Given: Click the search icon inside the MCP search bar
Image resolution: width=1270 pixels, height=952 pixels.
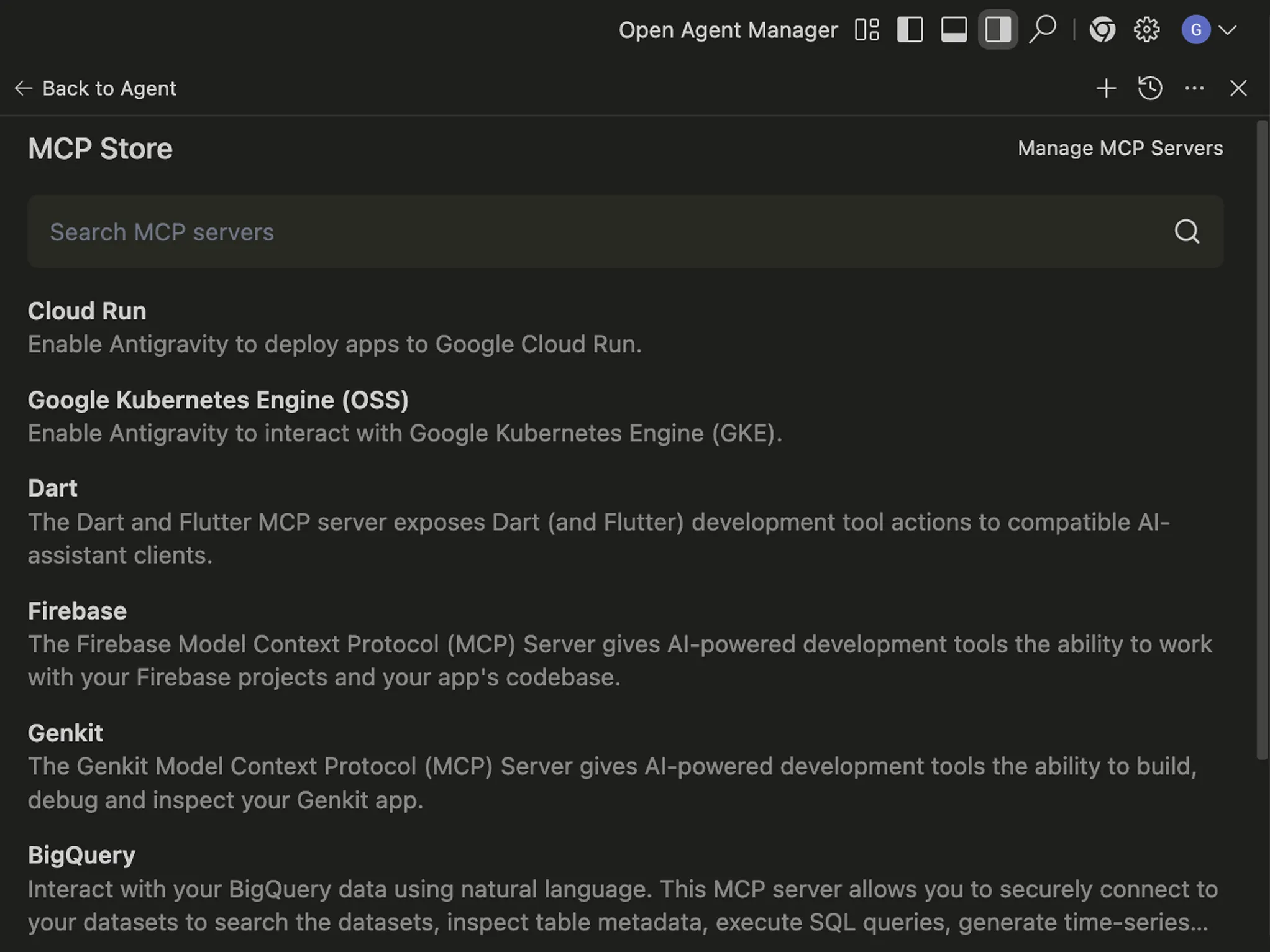Looking at the screenshot, I should coord(1187,232).
